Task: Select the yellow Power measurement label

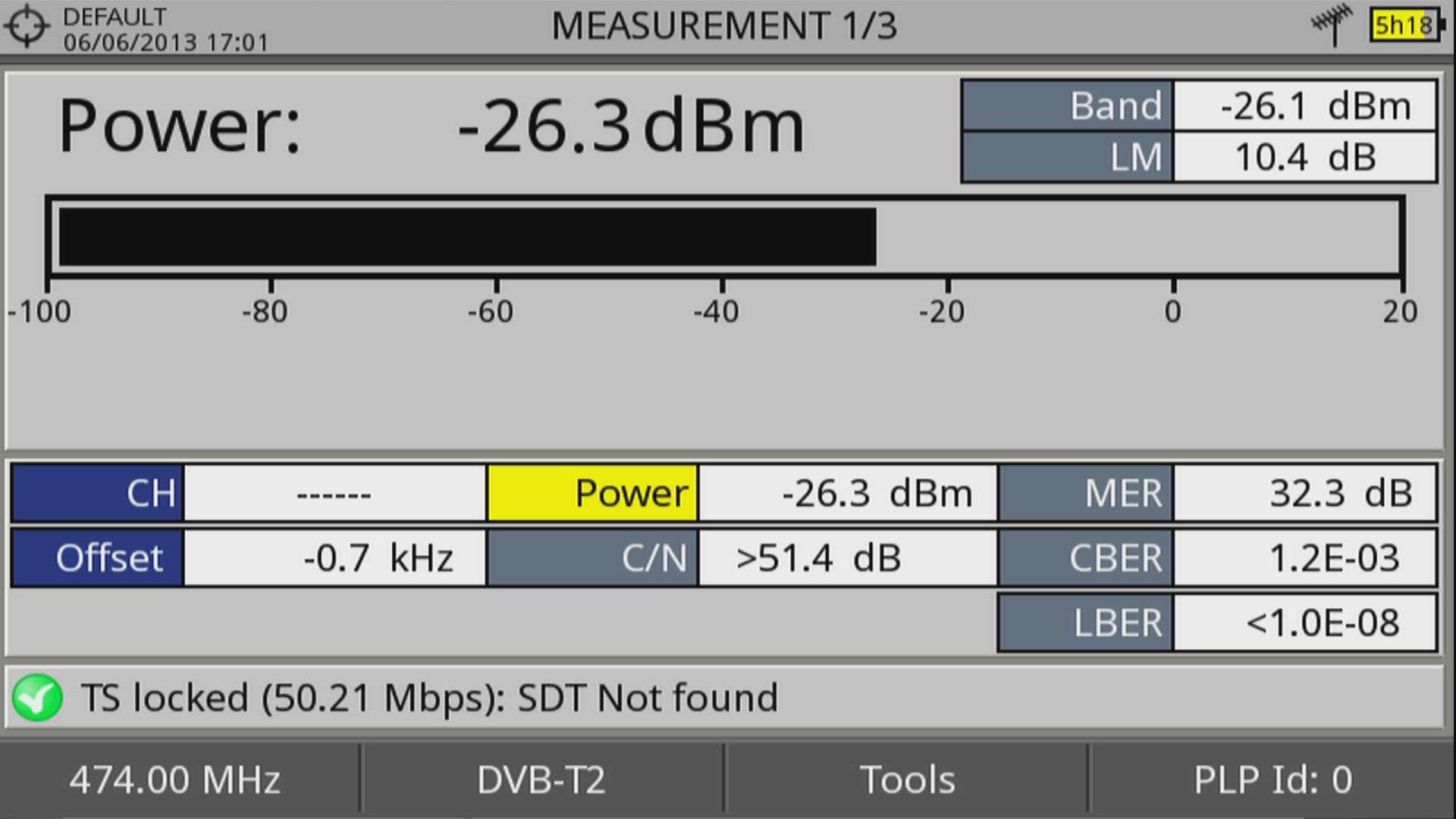Action: (592, 494)
